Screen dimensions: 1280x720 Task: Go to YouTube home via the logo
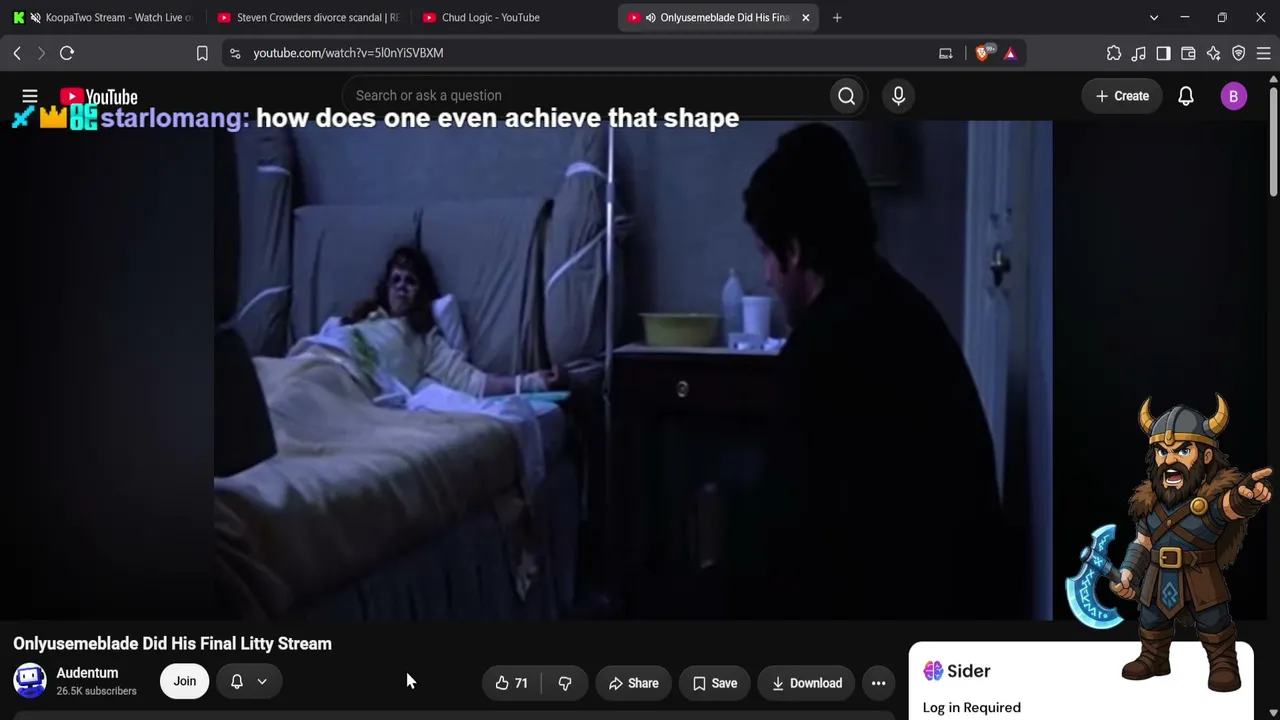click(98, 97)
